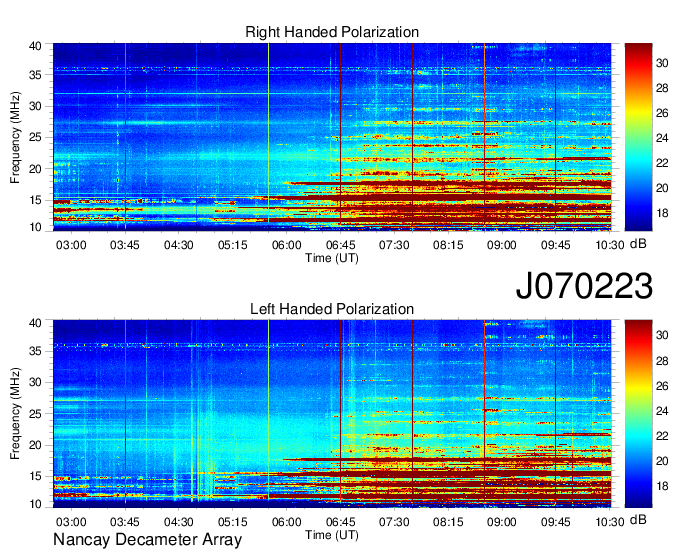Click 20 MHz tick on Right Handed plot
The height and width of the screenshot is (552, 680).
pyautogui.click(x=36, y=169)
